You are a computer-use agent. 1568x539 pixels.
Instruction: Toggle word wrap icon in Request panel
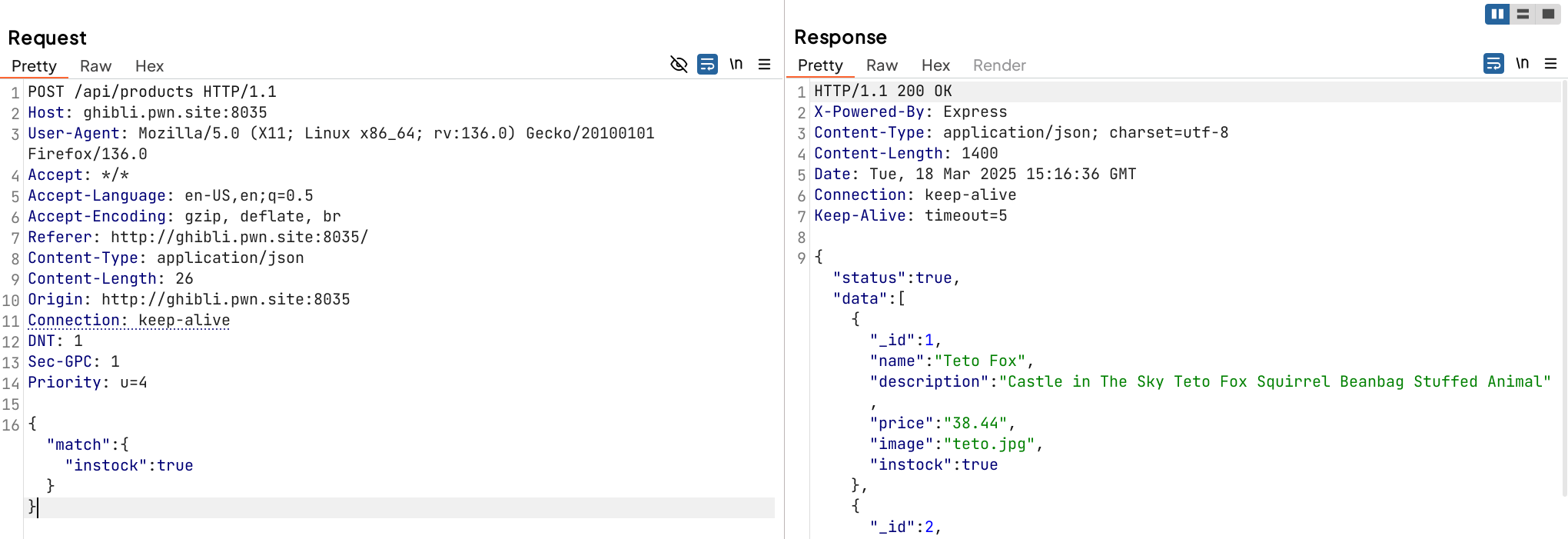[707, 64]
